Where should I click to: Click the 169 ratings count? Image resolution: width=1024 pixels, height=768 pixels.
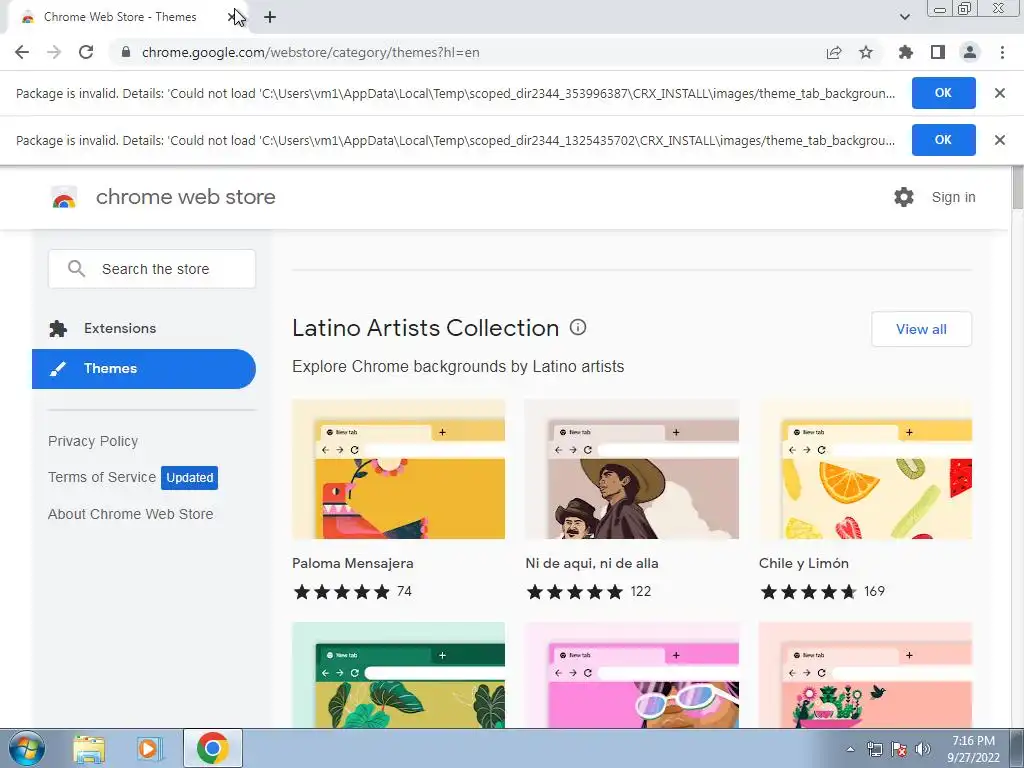[x=874, y=592]
